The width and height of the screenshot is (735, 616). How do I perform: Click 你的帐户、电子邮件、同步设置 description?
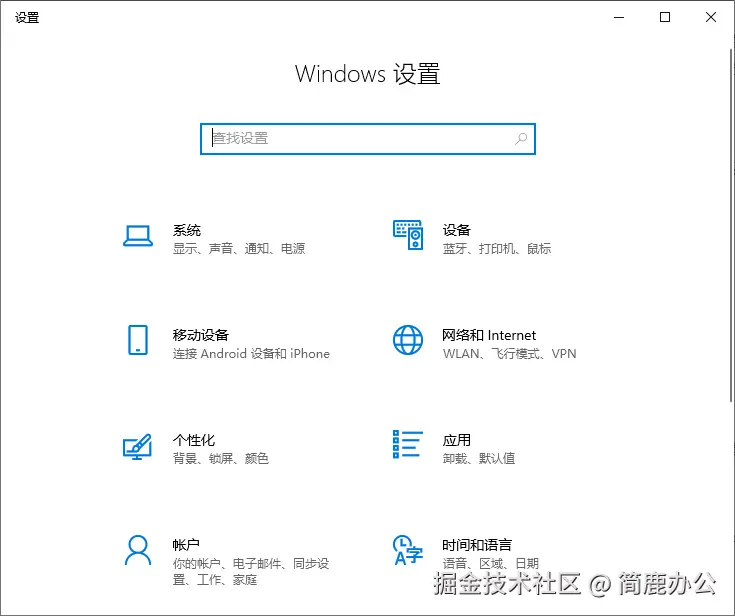(x=251, y=571)
